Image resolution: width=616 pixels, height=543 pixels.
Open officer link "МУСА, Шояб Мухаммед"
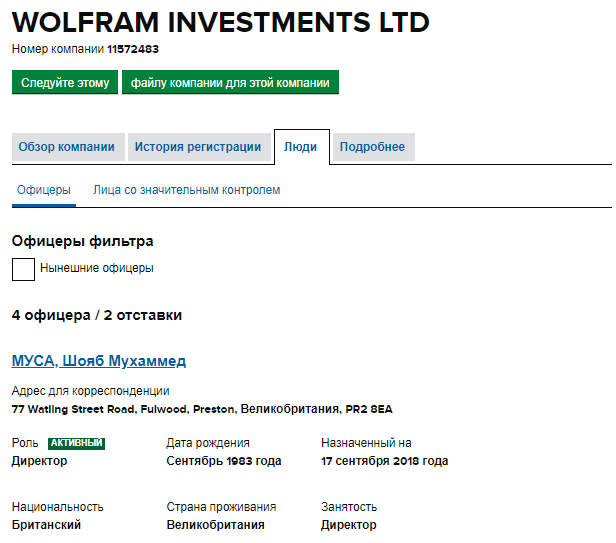[x=99, y=361]
